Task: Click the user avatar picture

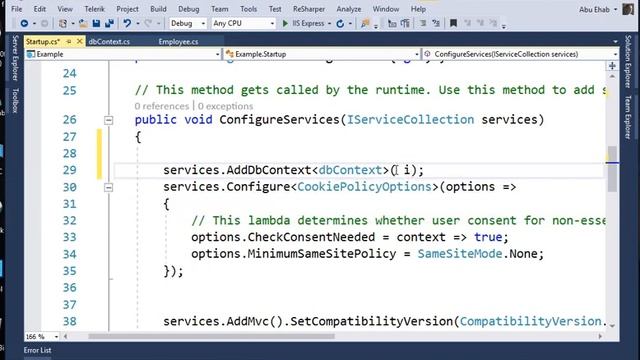Action: (x=628, y=9)
